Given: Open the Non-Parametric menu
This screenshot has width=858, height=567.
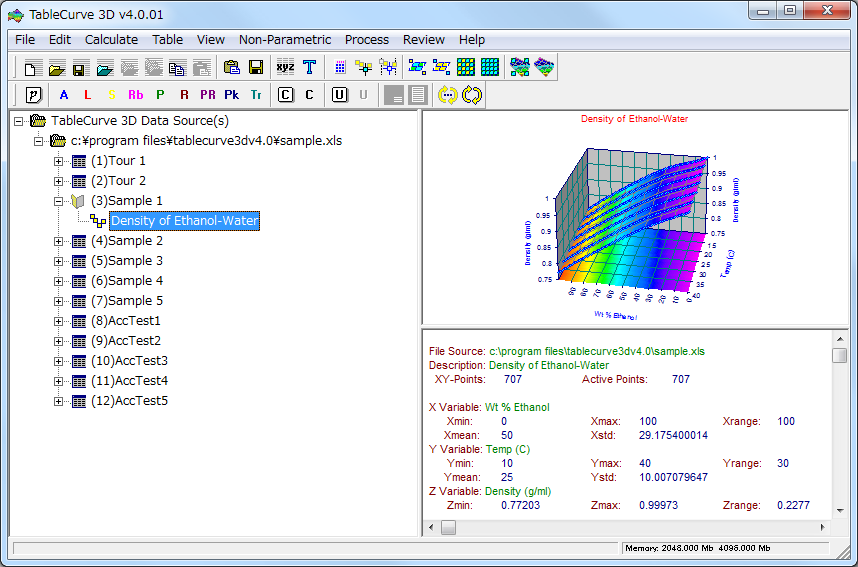Looking at the screenshot, I should pyautogui.click(x=284, y=40).
